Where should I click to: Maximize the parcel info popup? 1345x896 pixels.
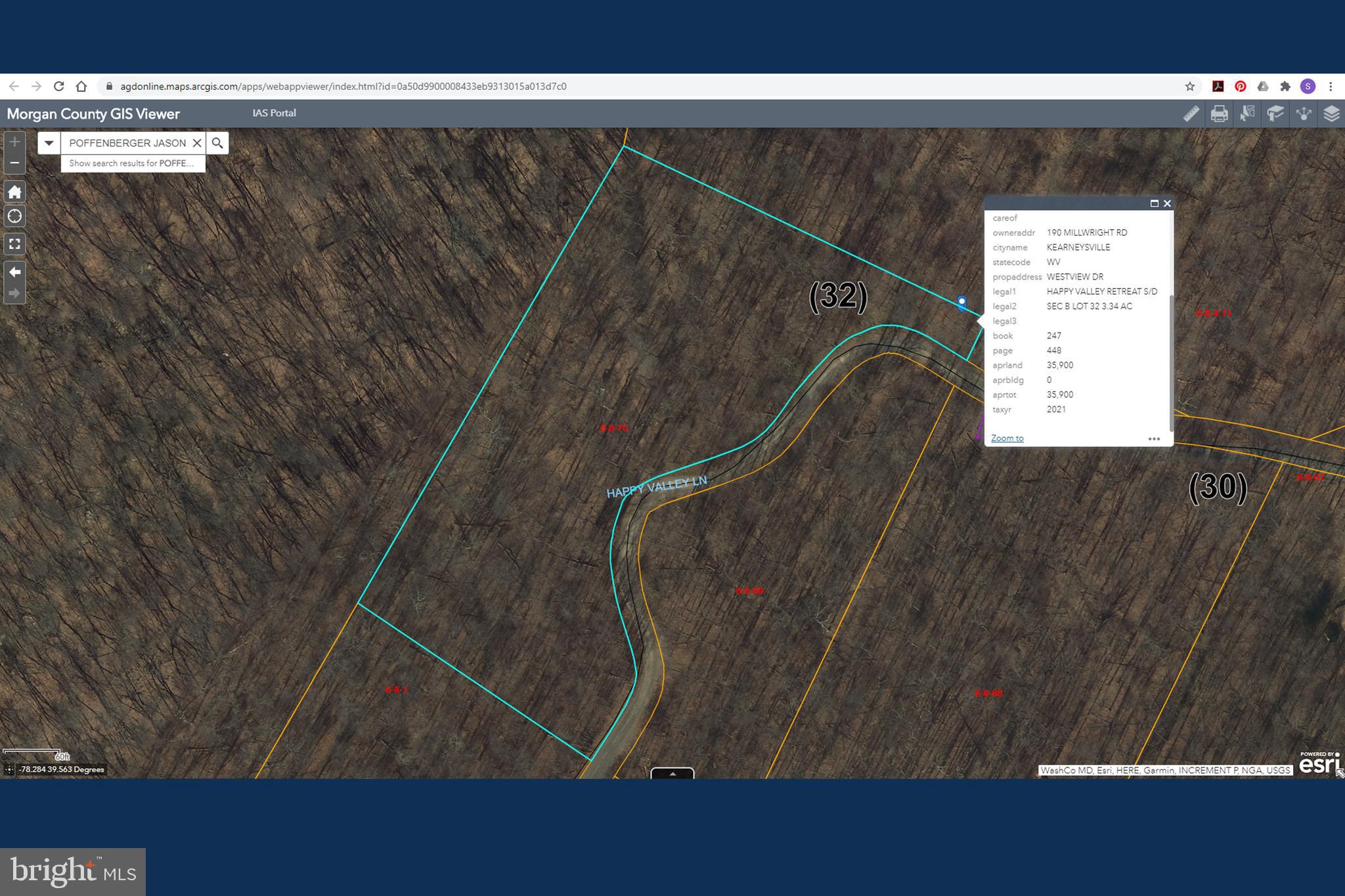pyautogui.click(x=1154, y=203)
